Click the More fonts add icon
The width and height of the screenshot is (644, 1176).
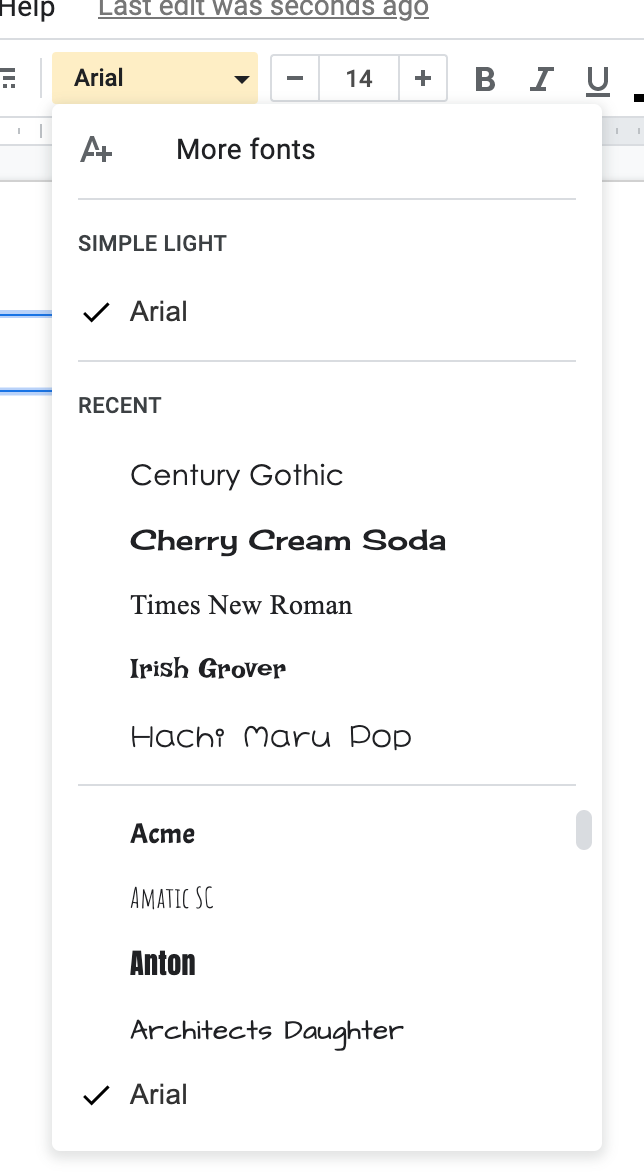[x=96, y=150]
